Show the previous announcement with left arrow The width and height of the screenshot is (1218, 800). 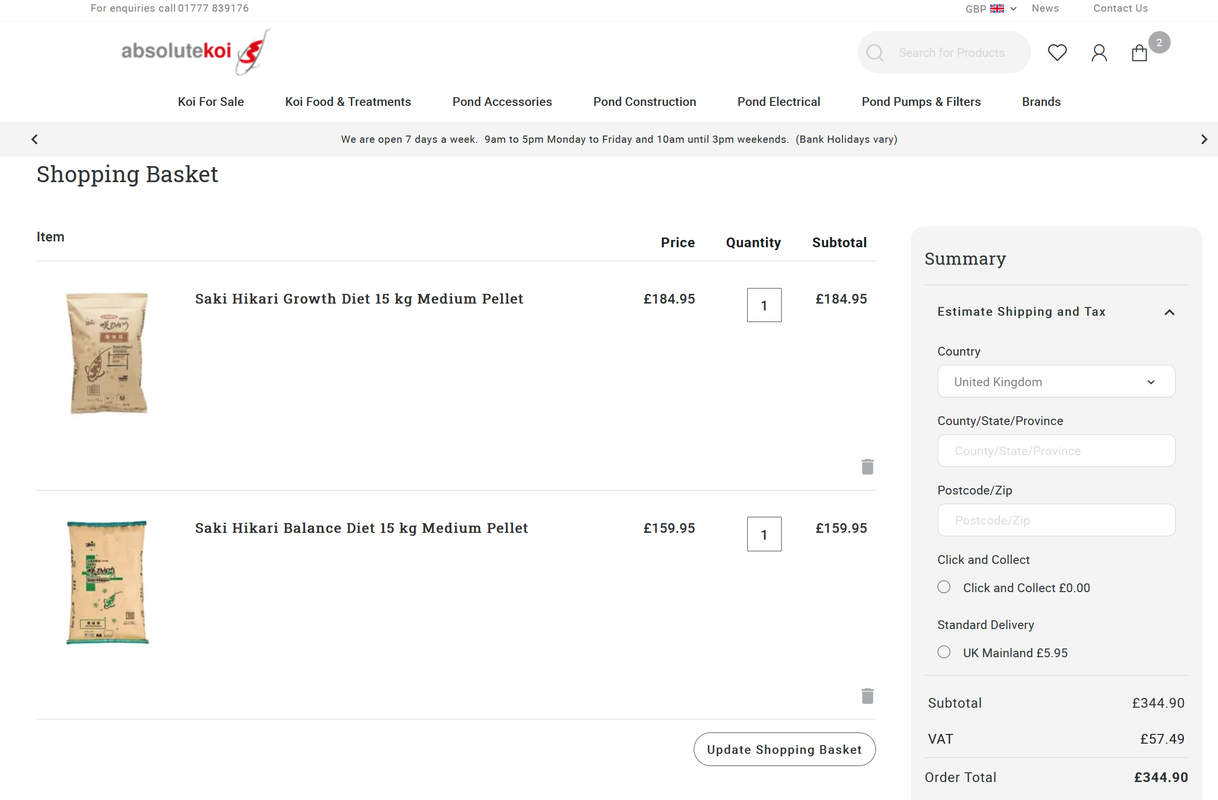pyautogui.click(x=34, y=139)
